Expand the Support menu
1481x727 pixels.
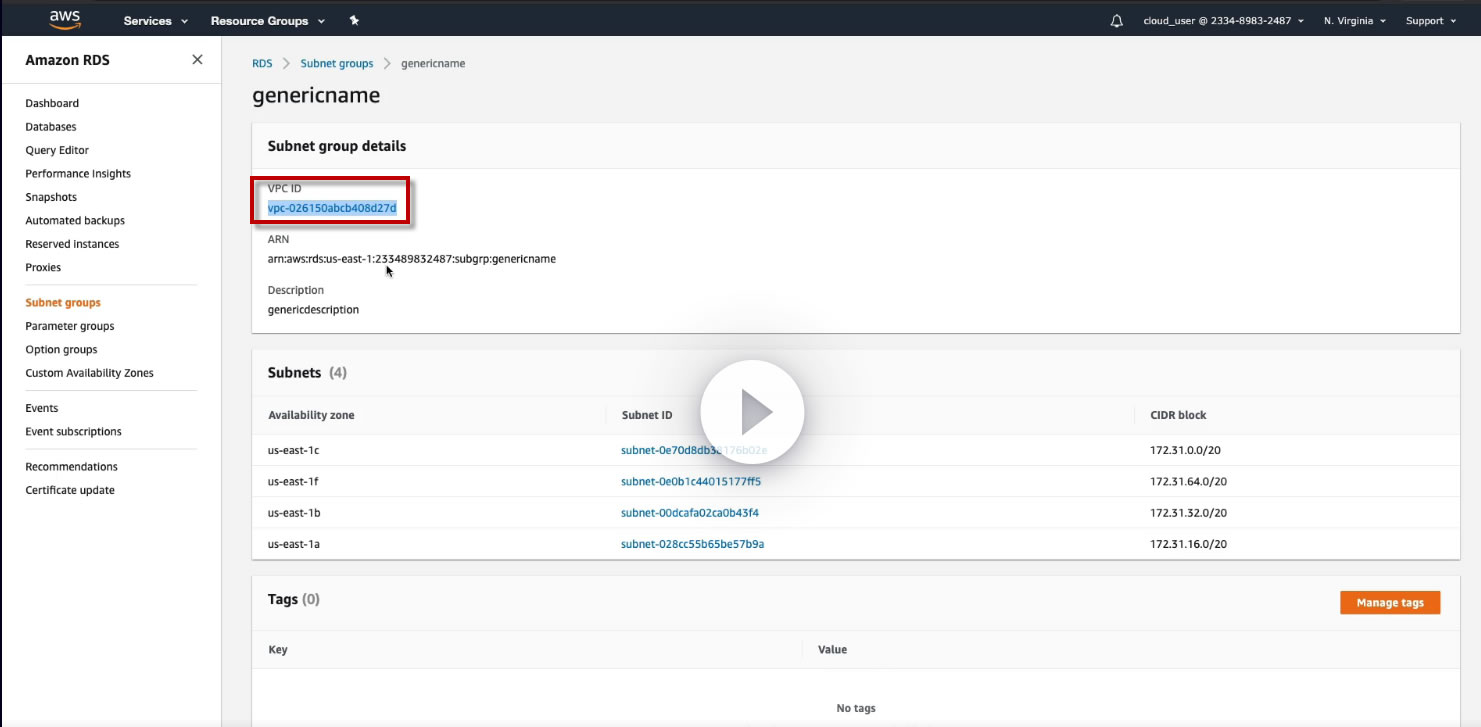pos(1430,21)
